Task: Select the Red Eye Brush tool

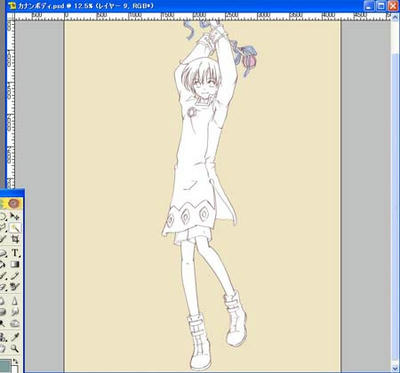Action: click(x=15, y=286)
